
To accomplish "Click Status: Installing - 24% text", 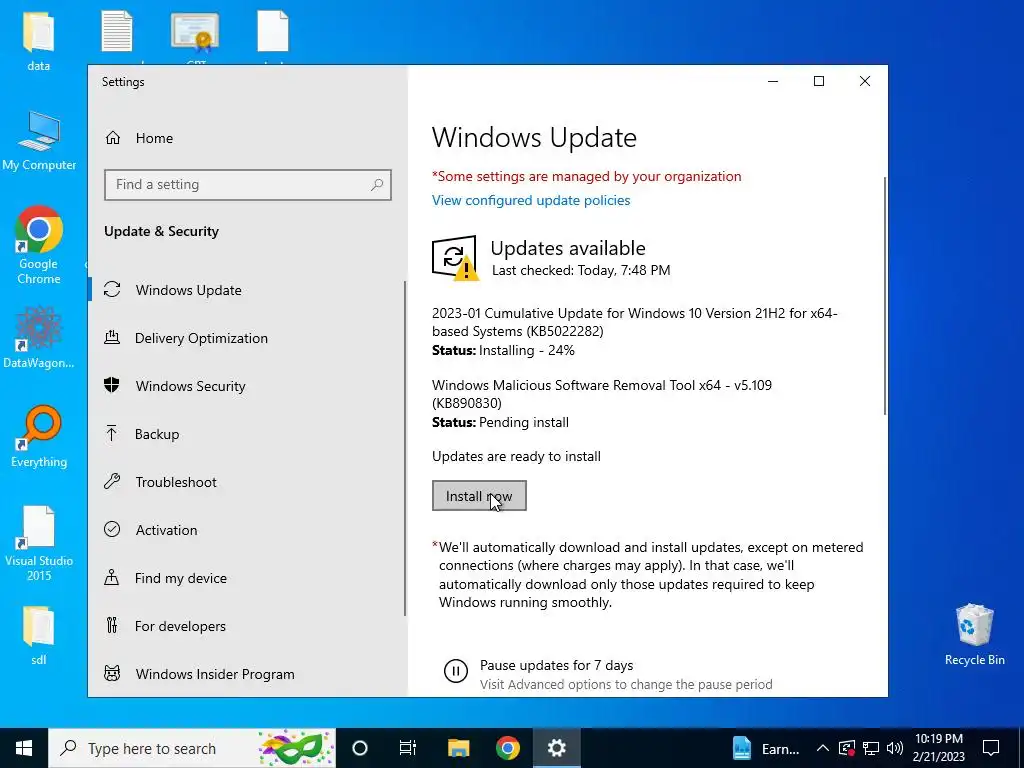I will tap(503, 351).
